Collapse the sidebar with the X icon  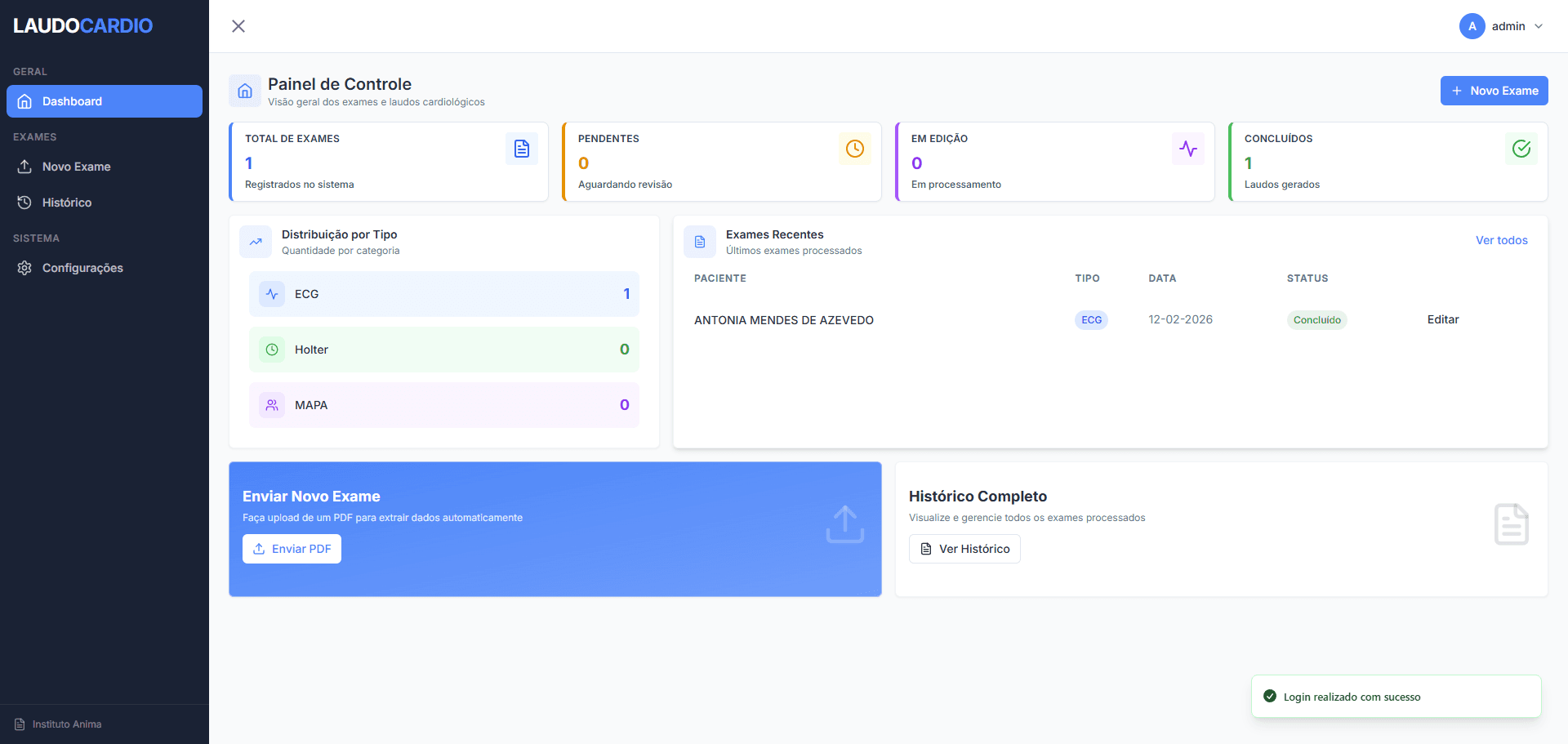point(238,26)
